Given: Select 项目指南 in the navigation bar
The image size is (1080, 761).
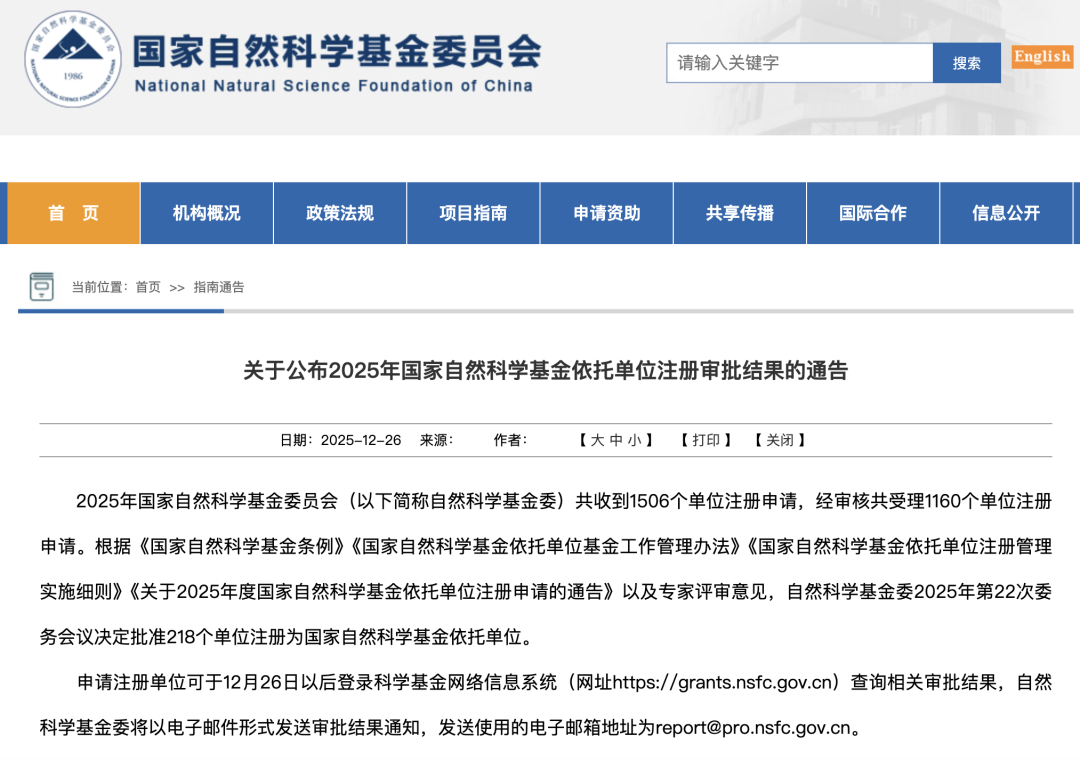Looking at the screenshot, I should click(473, 213).
